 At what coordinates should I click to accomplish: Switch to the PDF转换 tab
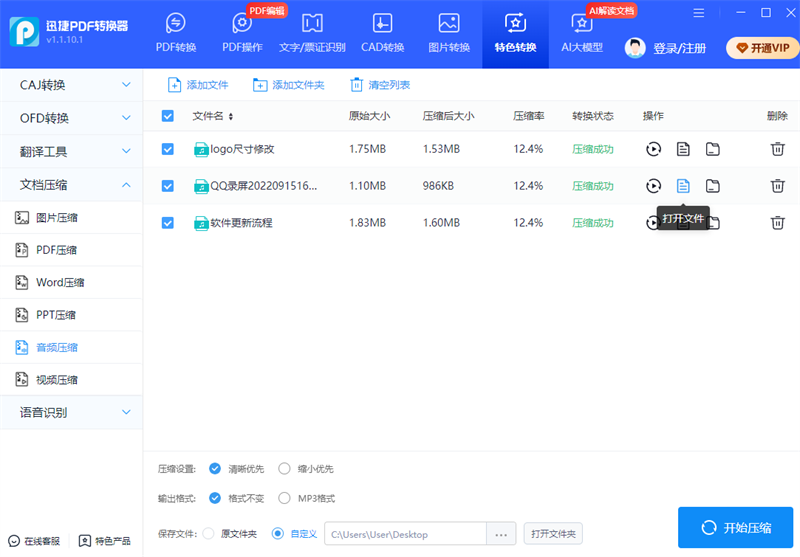coord(176,33)
